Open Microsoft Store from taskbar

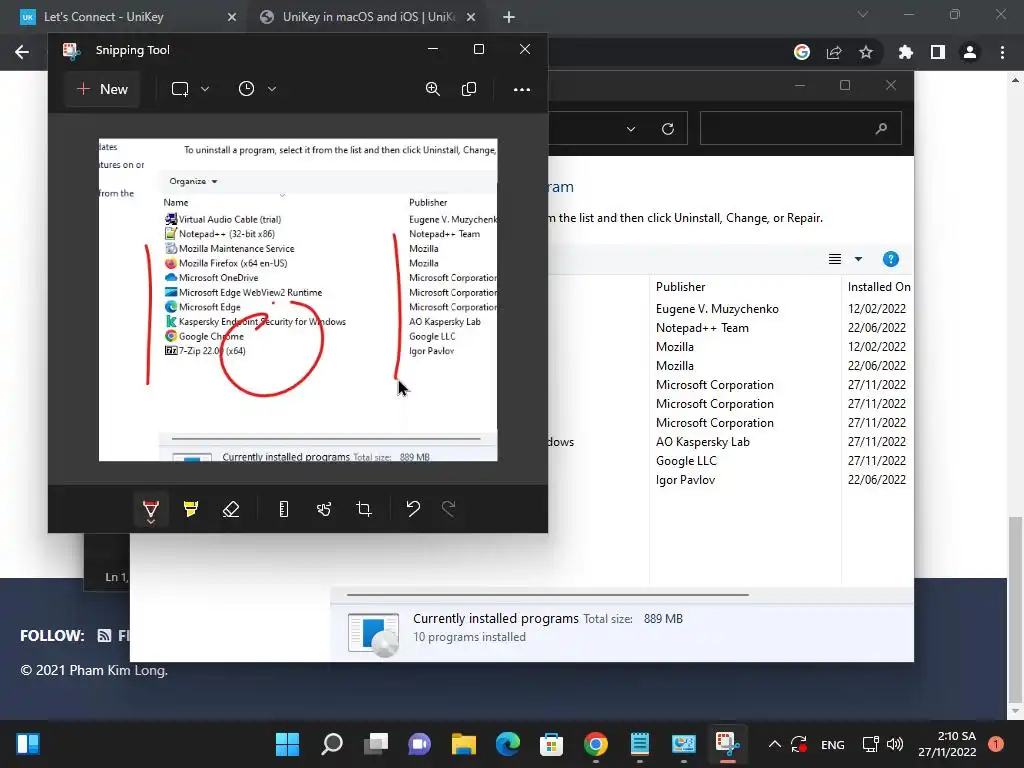coord(551,744)
